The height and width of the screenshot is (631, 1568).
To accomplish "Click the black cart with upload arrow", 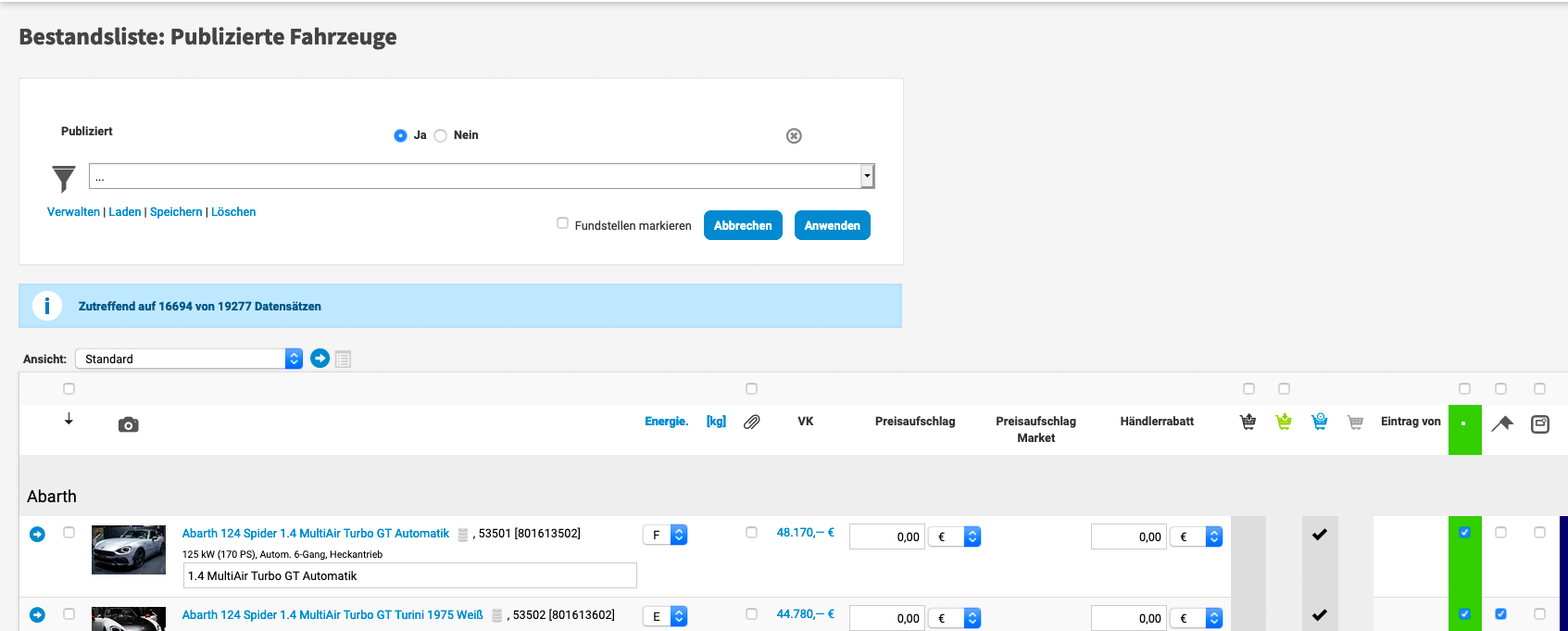I will [1248, 422].
